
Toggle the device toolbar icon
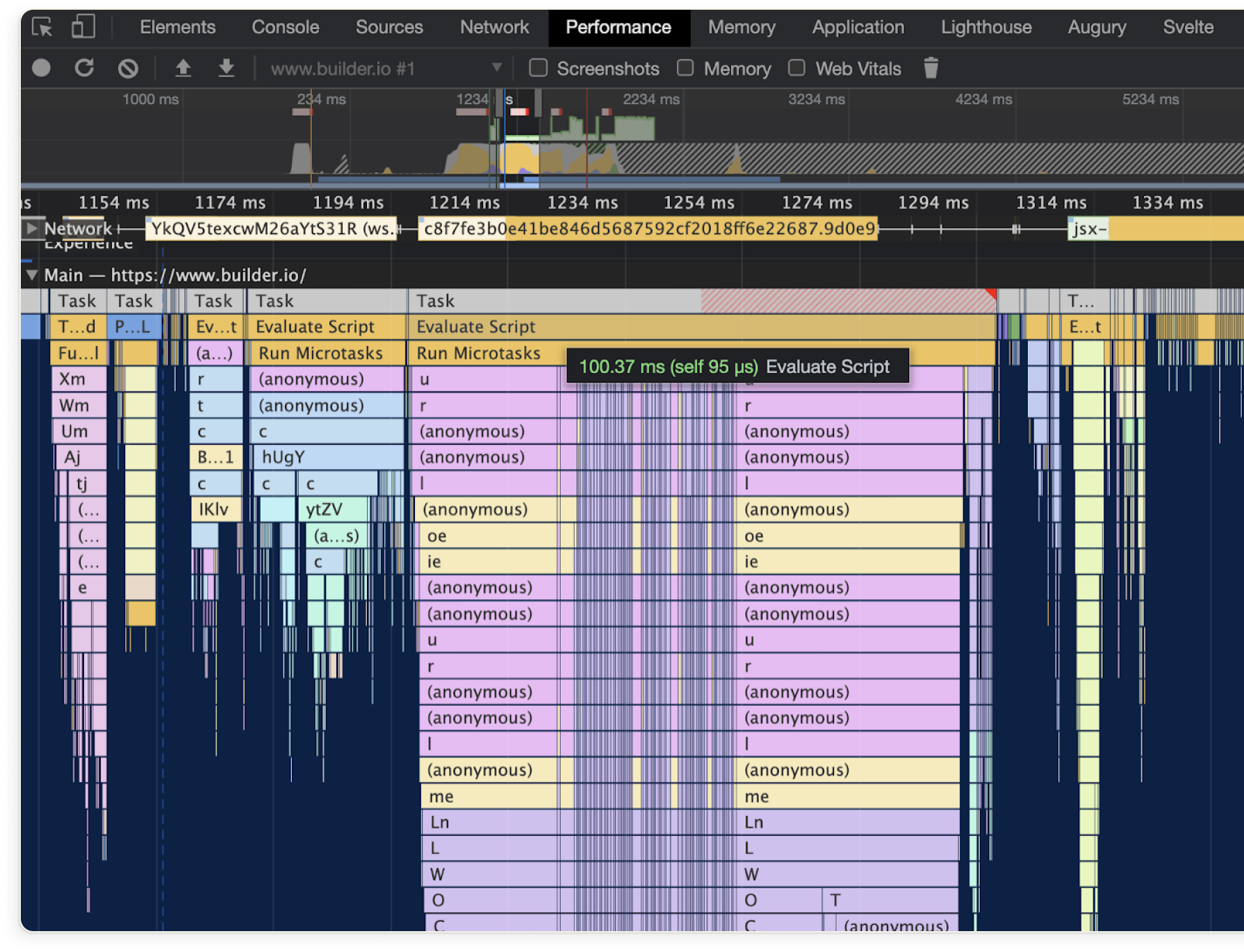[83, 28]
